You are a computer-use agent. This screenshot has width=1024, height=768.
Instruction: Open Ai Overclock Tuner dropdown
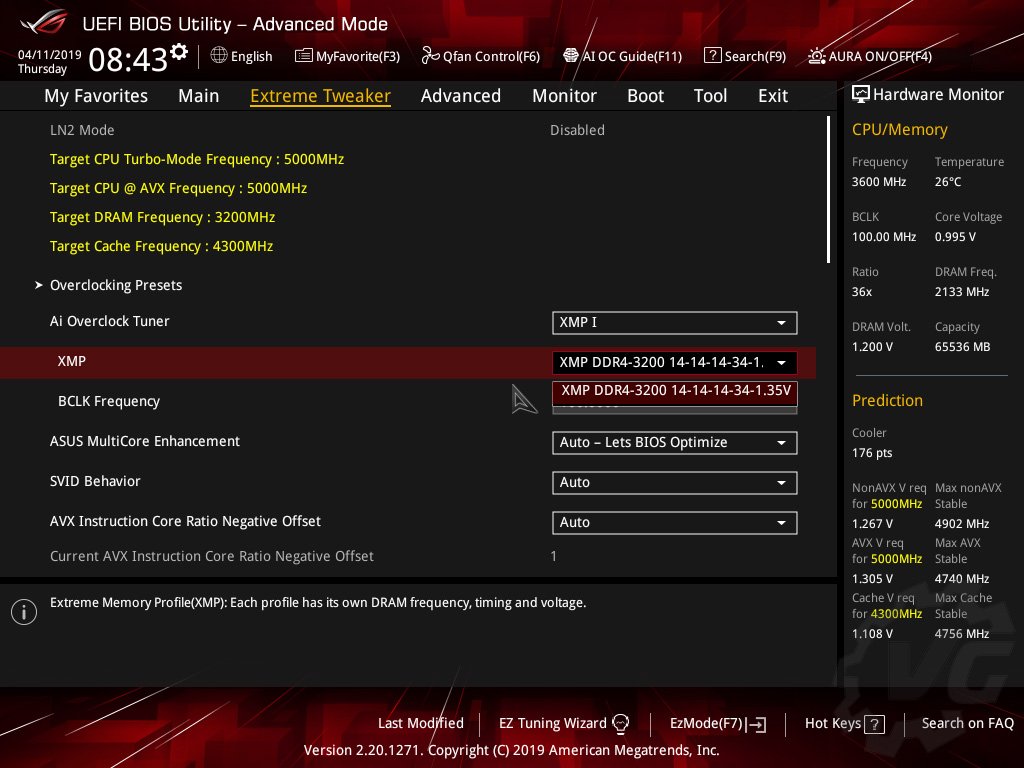[x=674, y=322]
